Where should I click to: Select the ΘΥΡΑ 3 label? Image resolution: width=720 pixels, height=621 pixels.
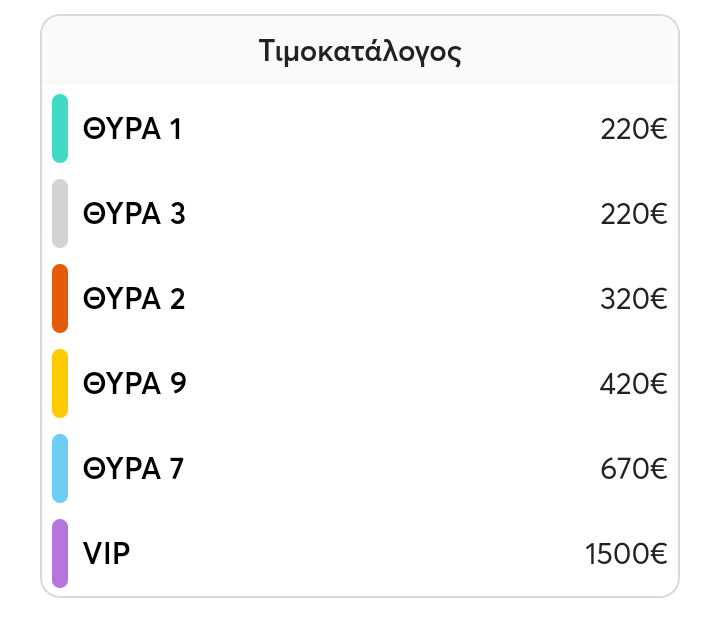134,214
